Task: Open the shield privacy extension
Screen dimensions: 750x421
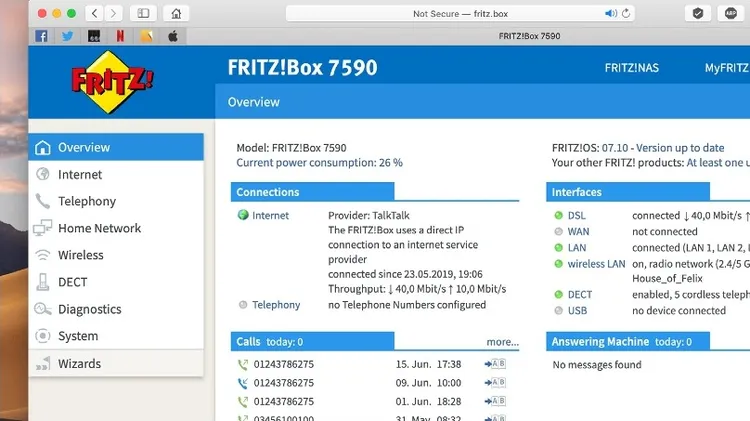Action: coord(698,13)
